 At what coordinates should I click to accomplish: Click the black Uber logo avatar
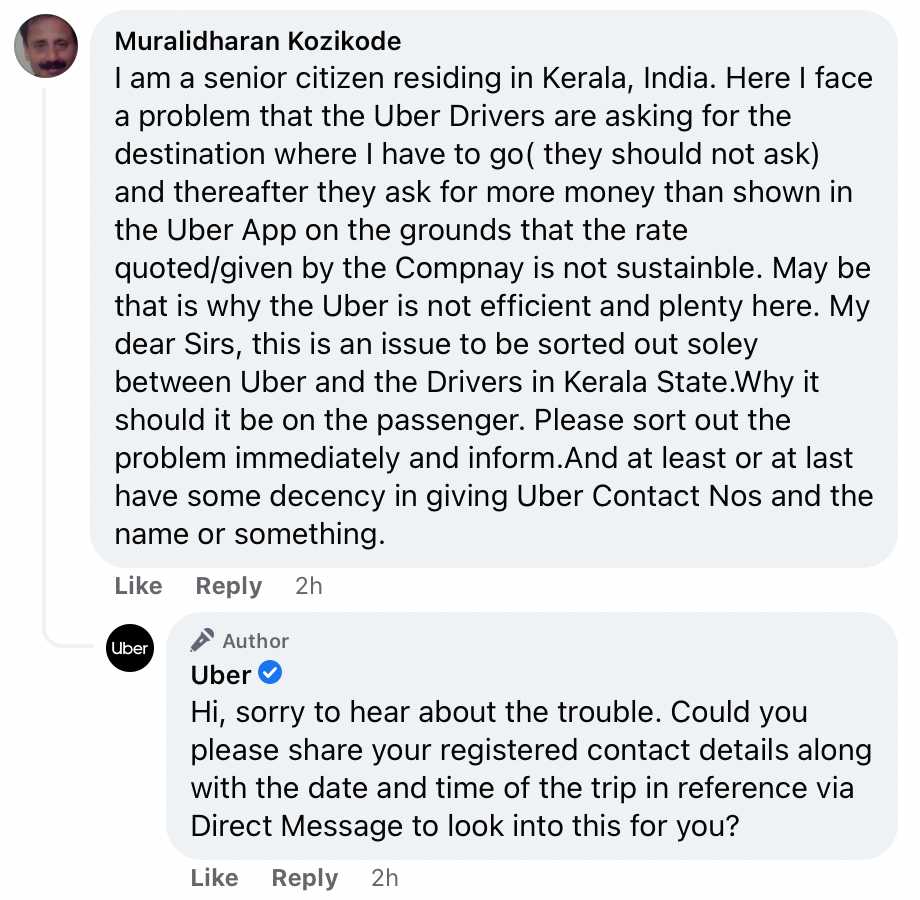[x=129, y=648]
